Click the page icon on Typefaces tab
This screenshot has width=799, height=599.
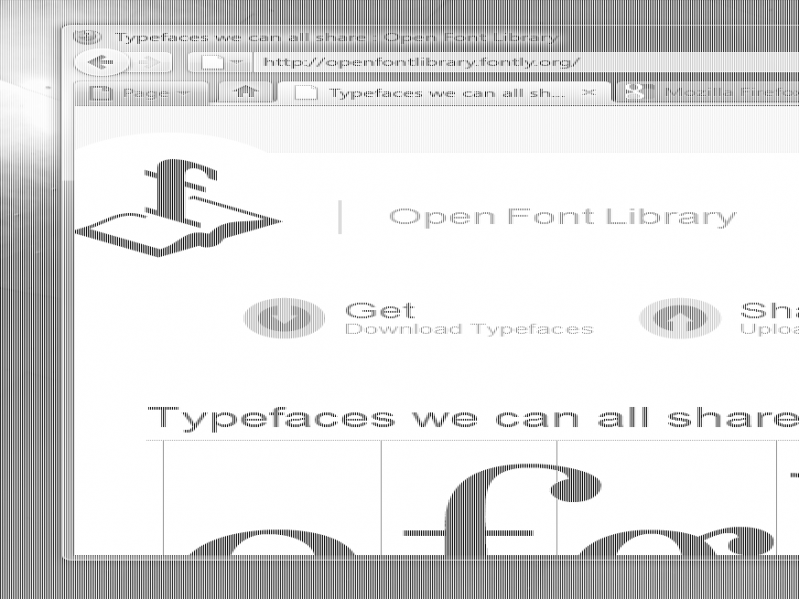307,93
